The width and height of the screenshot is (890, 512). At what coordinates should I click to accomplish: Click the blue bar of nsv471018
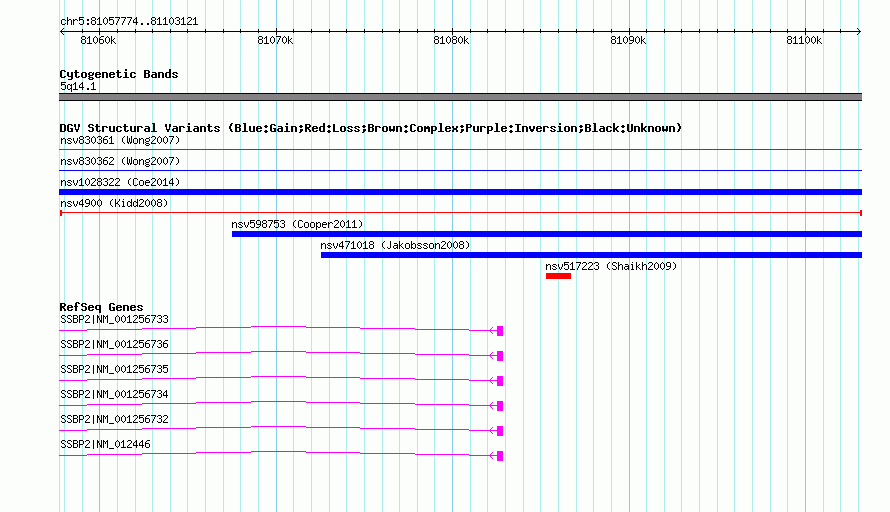coord(591,255)
